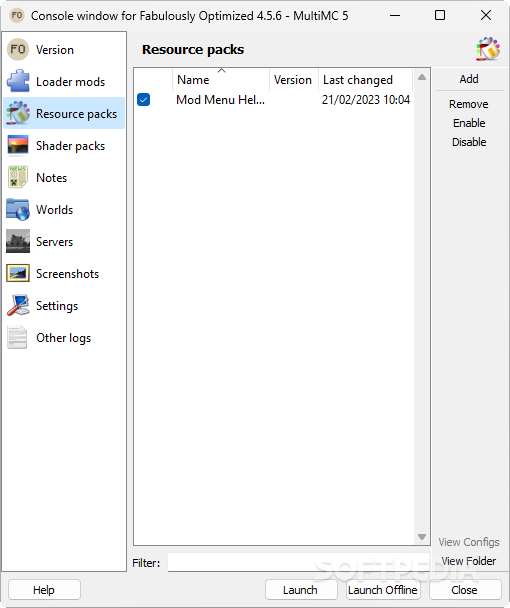This screenshot has height=608, width=510.
Task: Add a new resource pack
Action: (x=469, y=79)
